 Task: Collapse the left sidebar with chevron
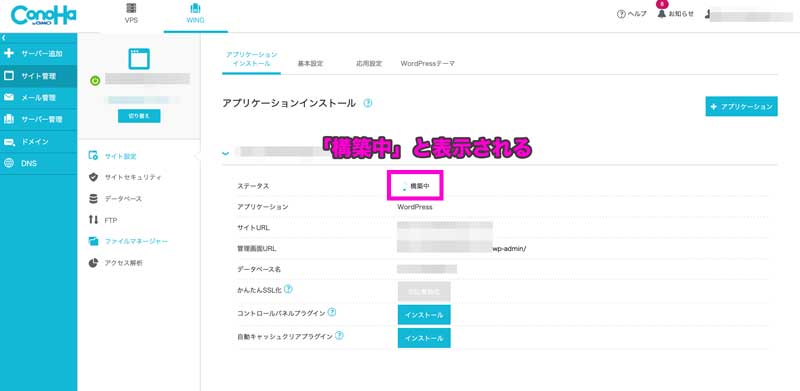(x=4, y=38)
